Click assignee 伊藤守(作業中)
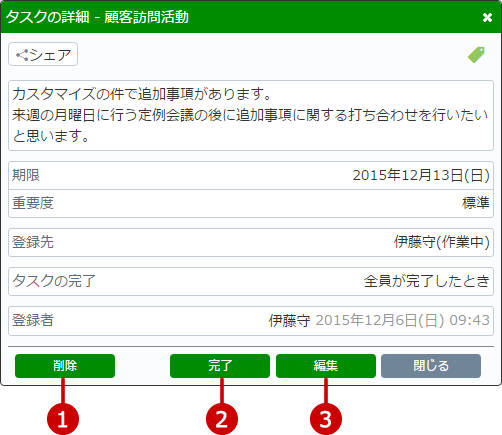The height and width of the screenshot is (435, 502). tap(442, 242)
